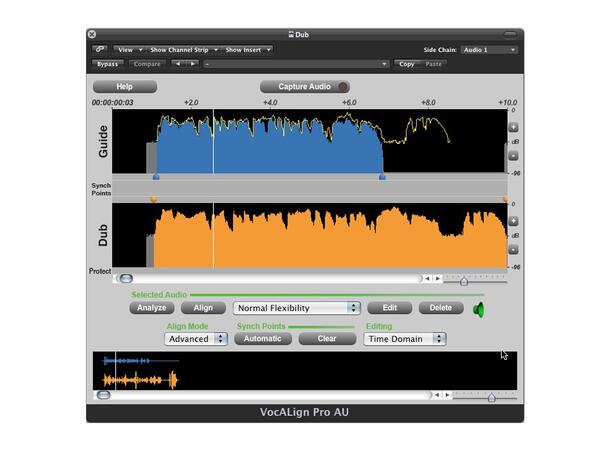This screenshot has width=610, height=450.
Task: Click the Help button
Action: pos(125,86)
